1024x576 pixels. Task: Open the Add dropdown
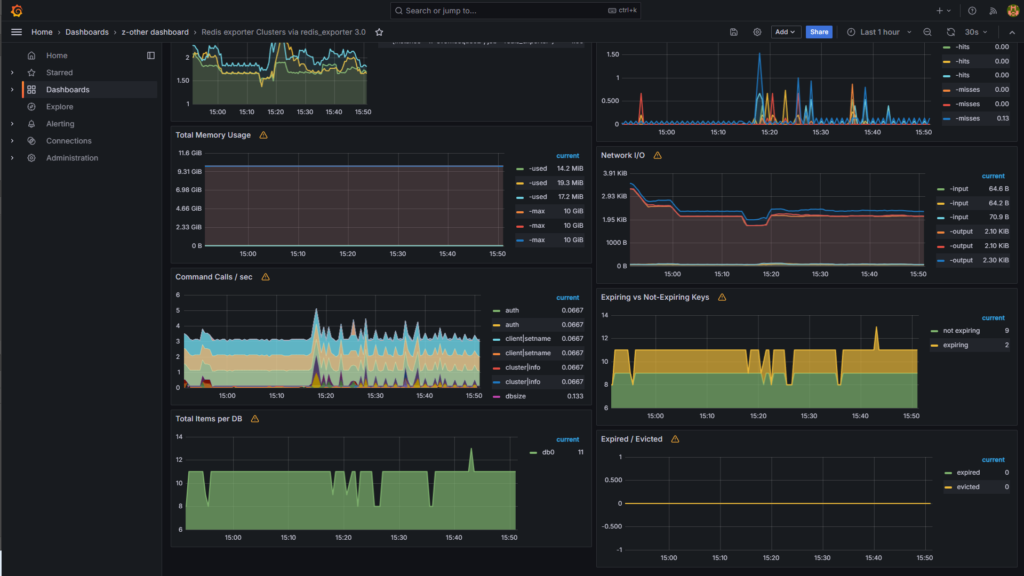pyautogui.click(x=785, y=32)
